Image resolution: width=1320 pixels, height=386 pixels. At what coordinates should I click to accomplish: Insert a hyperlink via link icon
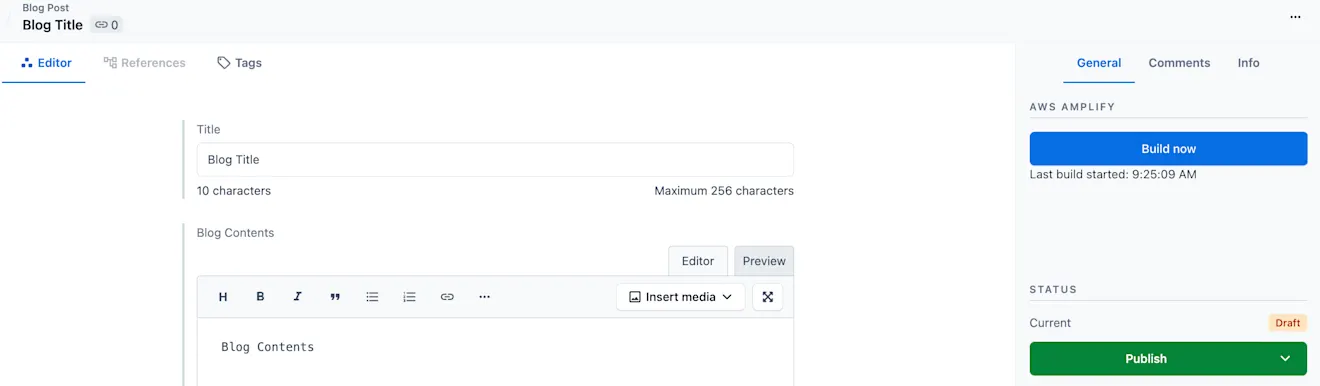click(x=447, y=297)
